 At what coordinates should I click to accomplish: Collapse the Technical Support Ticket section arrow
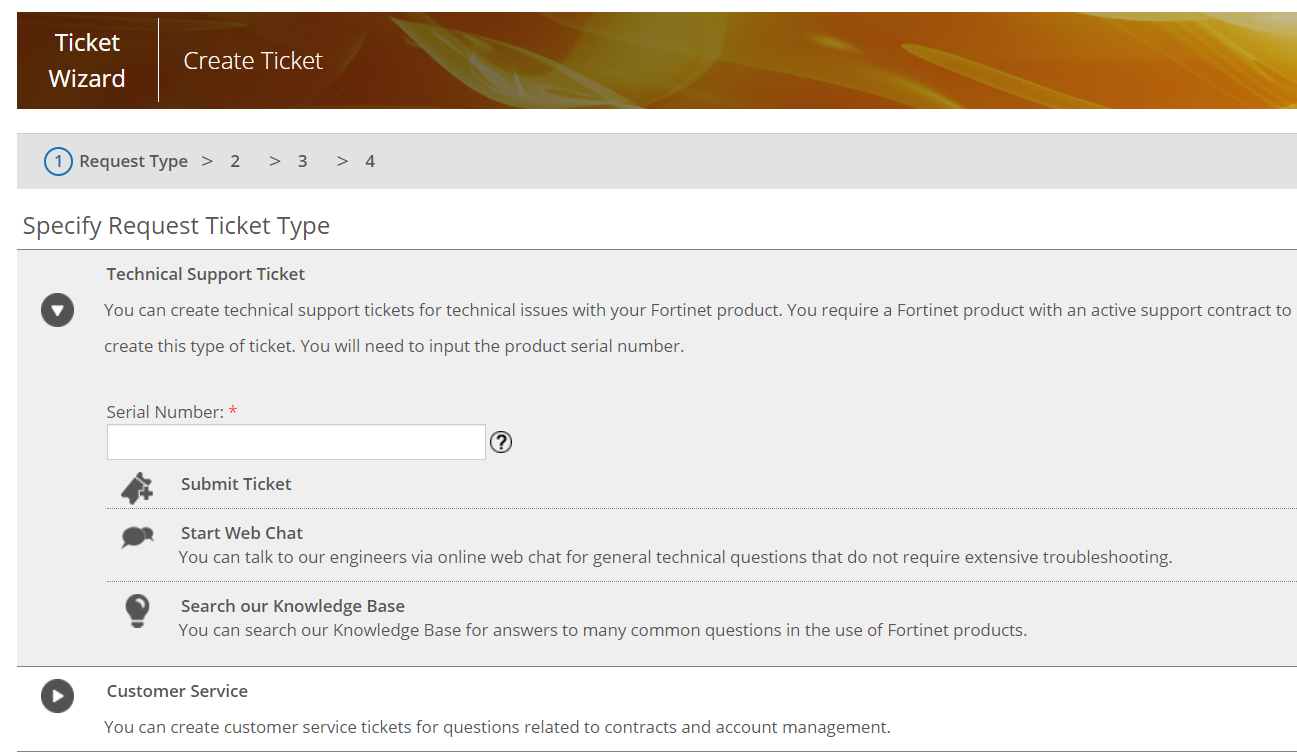(x=57, y=311)
